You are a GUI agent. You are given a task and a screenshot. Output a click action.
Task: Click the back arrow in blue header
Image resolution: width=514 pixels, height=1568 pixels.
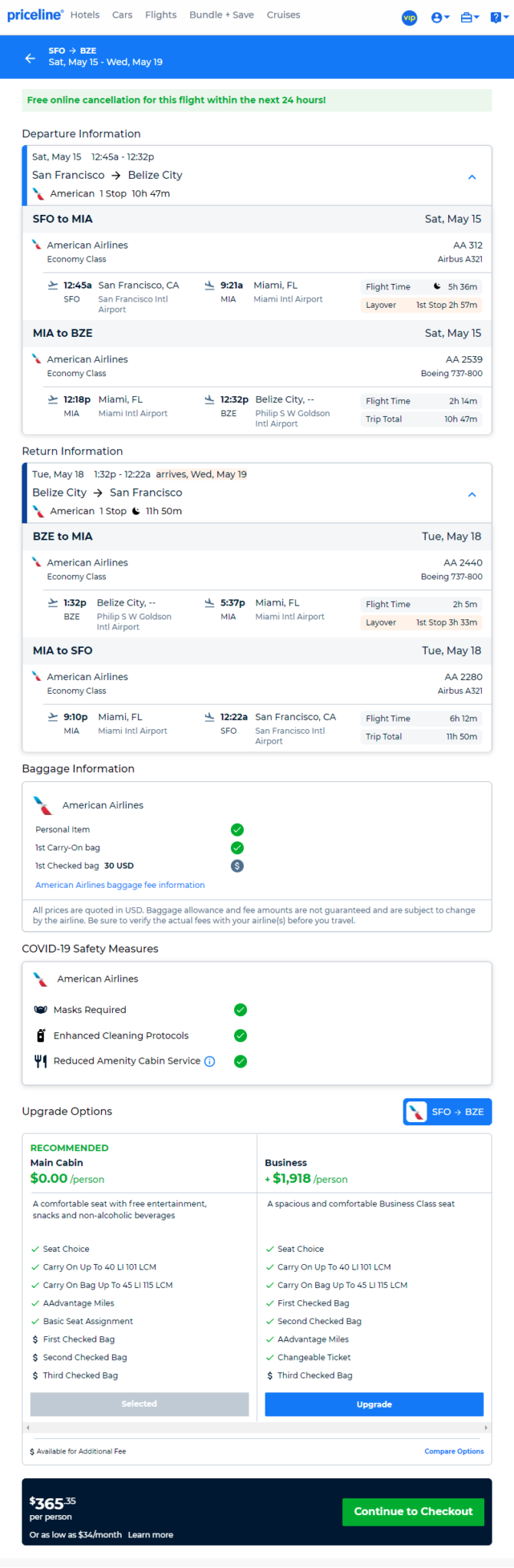[x=30, y=58]
